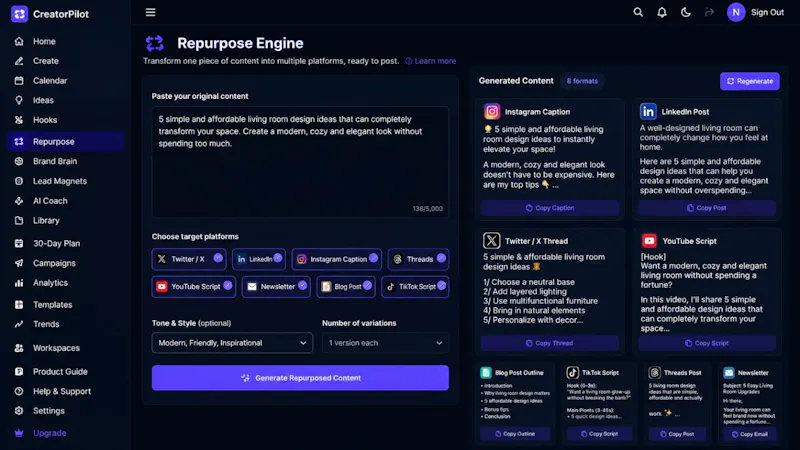This screenshot has width=800, height=450.
Task: Select Repurpose in sidebar
Action: [65, 141]
